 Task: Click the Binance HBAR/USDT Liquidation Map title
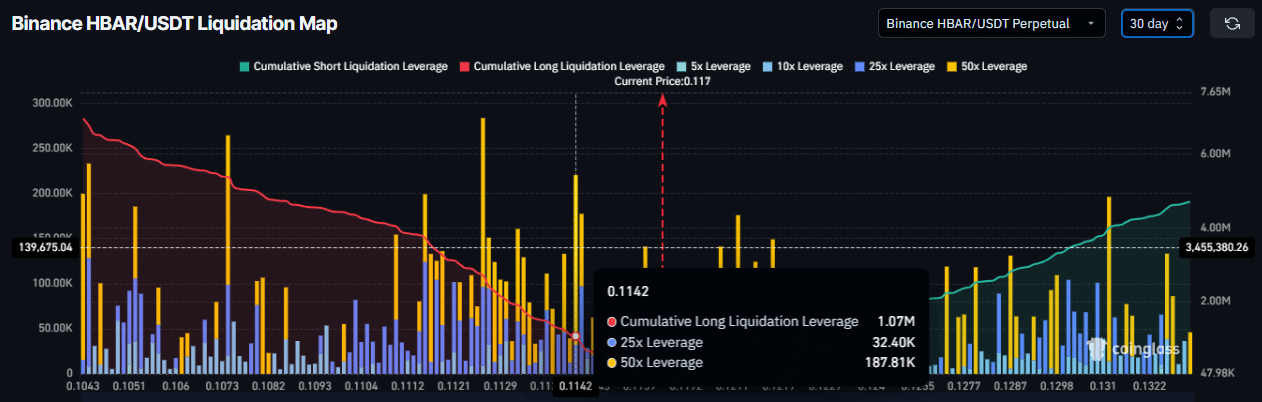coord(174,23)
